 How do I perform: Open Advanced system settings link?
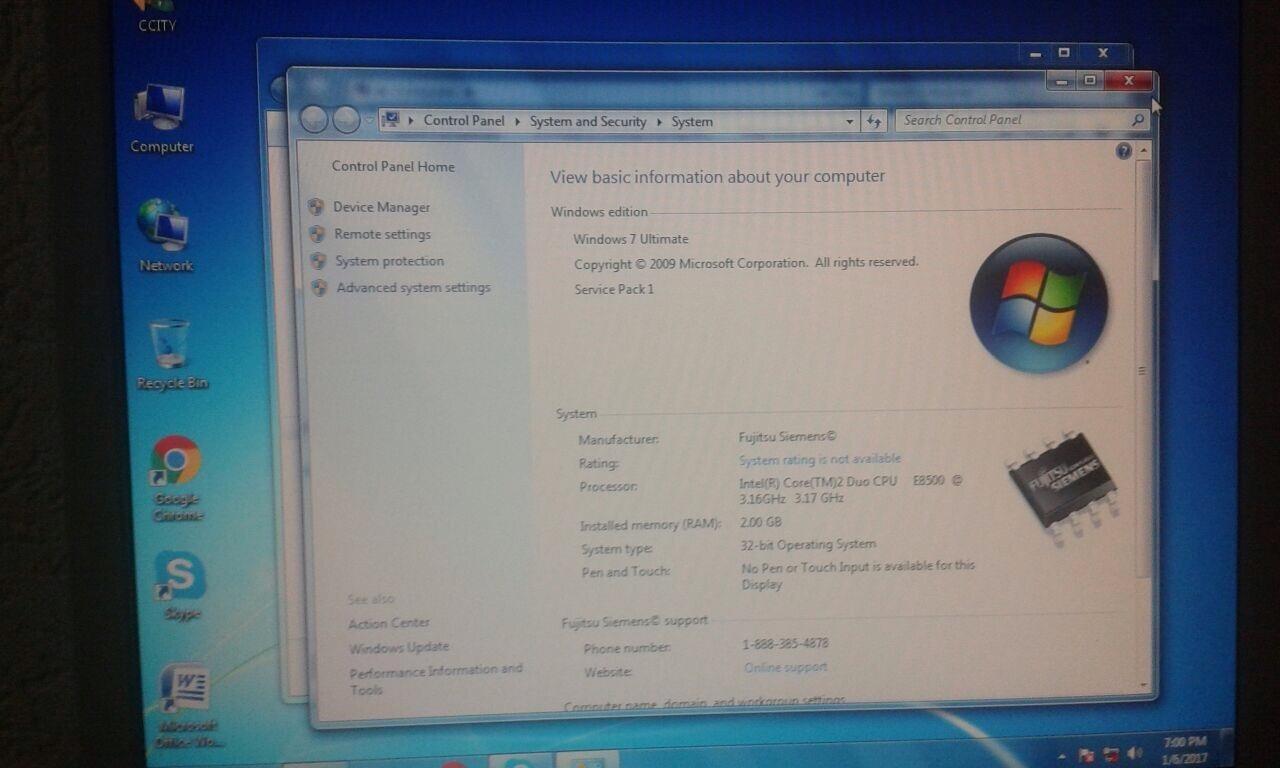(413, 288)
